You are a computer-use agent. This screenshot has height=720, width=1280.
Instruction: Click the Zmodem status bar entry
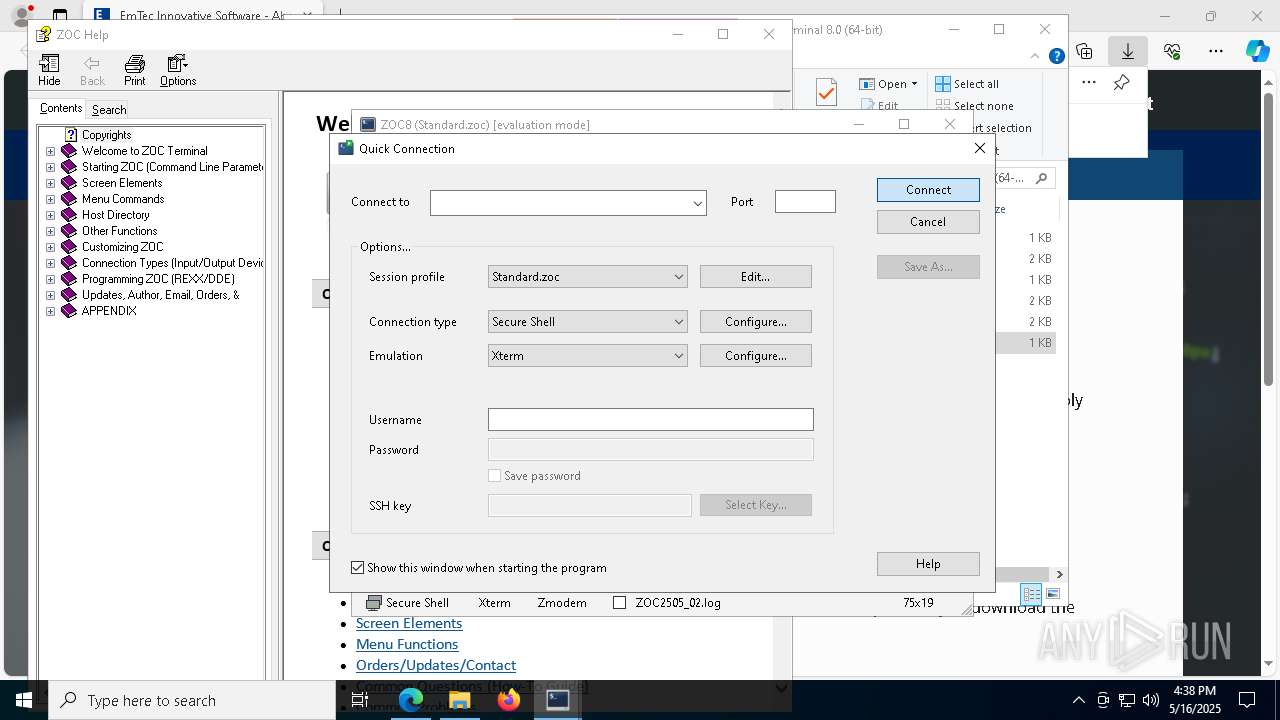(562, 603)
